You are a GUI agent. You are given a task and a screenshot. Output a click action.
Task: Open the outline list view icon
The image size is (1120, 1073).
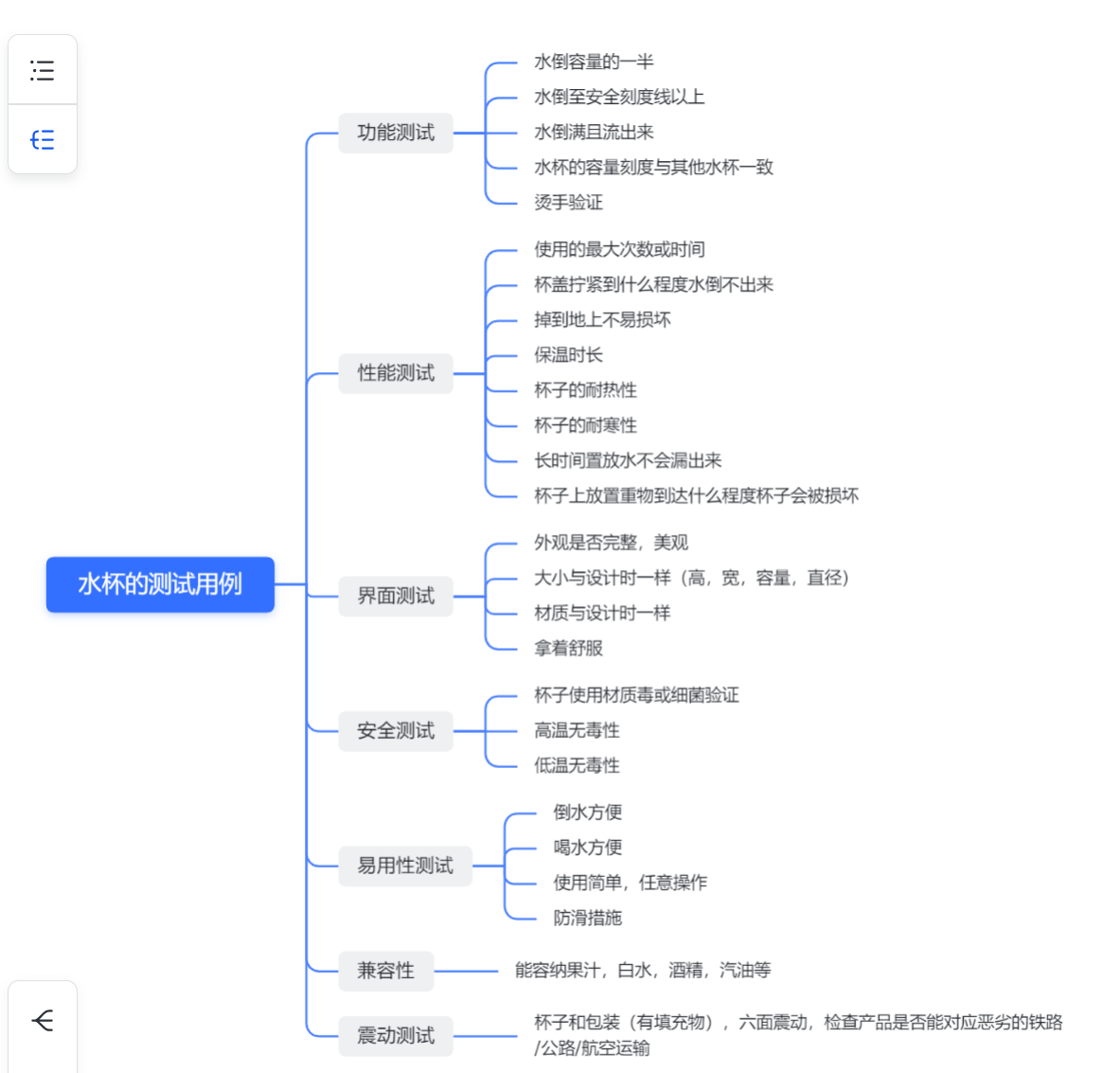[x=43, y=70]
